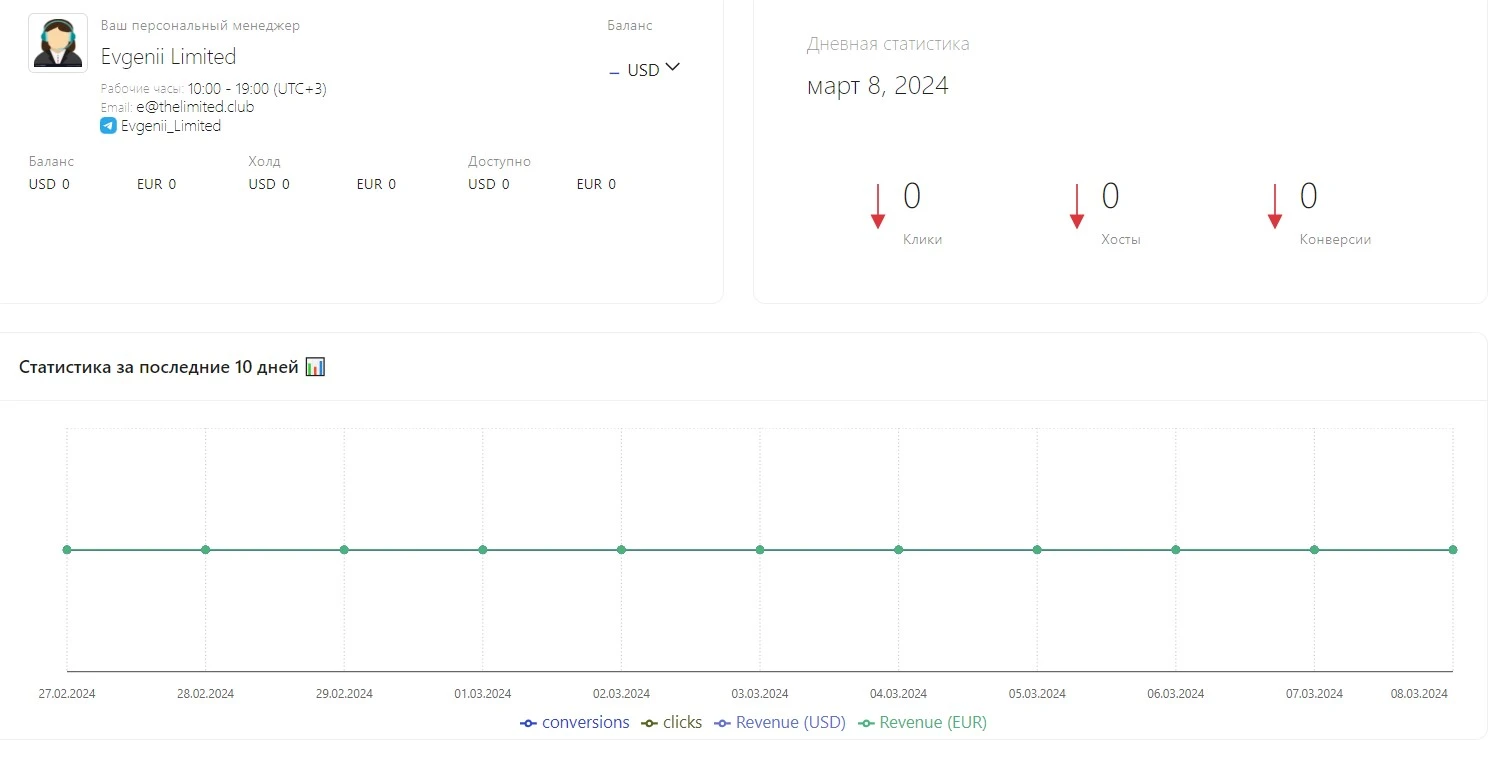Click the personal manager avatar image
1503x766 pixels.
point(58,43)
